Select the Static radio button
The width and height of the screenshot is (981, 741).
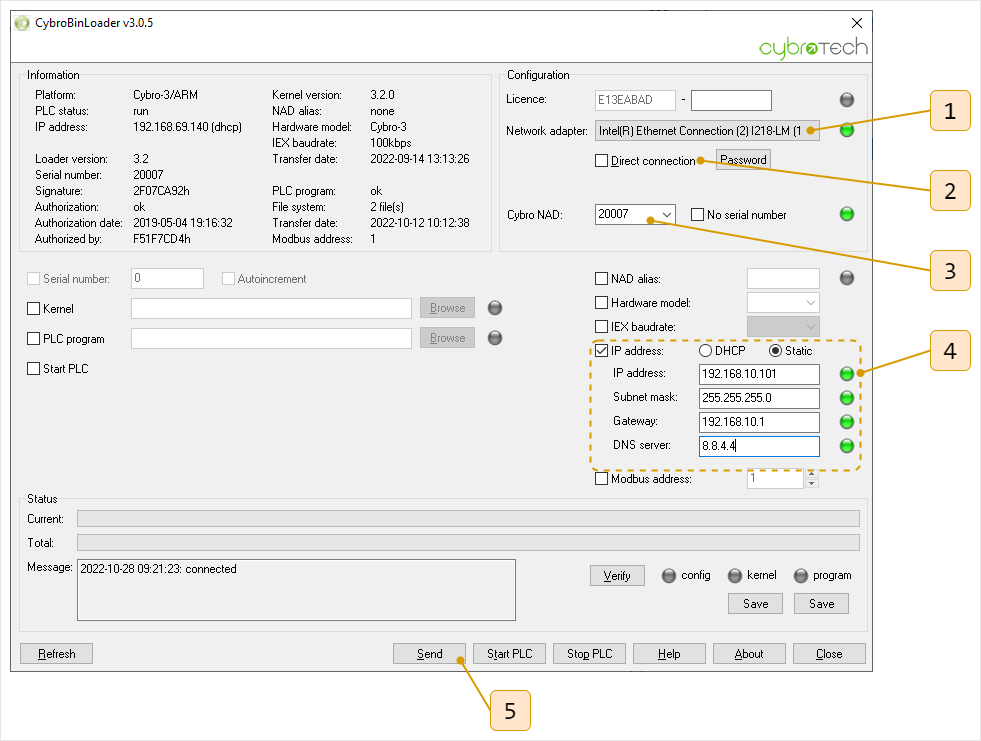775,350
